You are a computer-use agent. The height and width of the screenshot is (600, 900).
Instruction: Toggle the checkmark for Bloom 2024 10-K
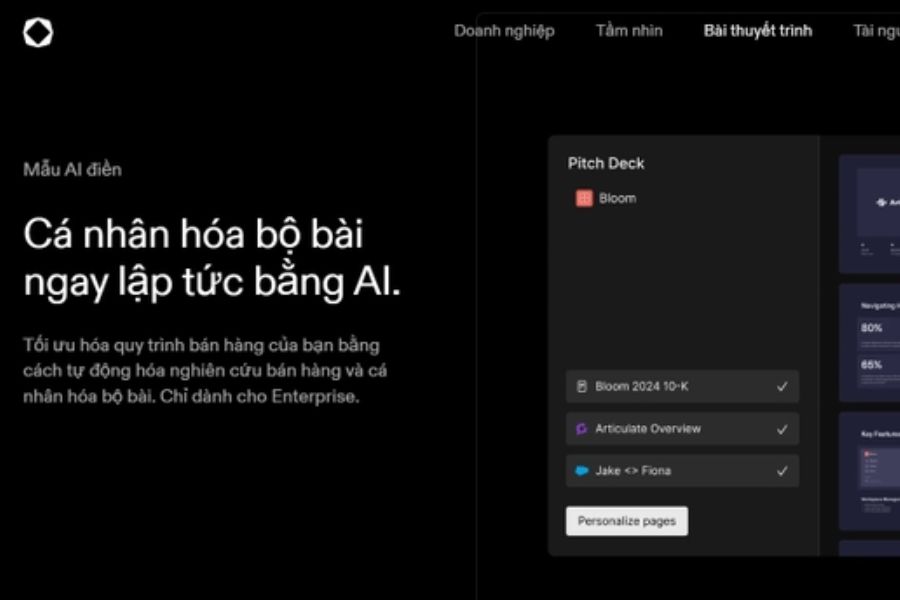point(782,386)
